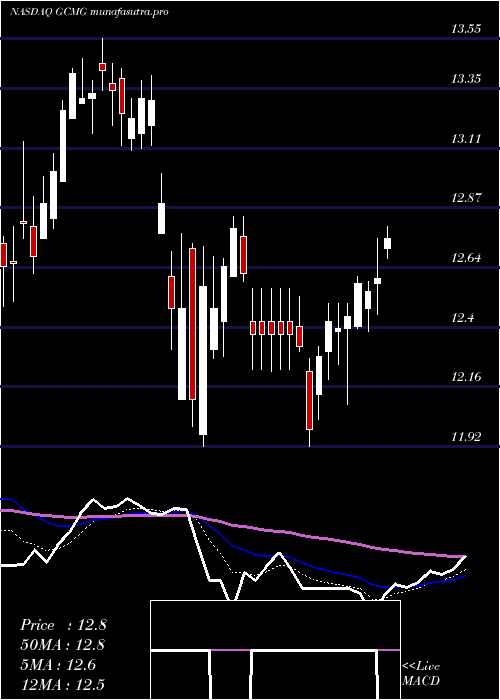
Task: Click the latest rightmost white candlestick
Action: [388, 243]
